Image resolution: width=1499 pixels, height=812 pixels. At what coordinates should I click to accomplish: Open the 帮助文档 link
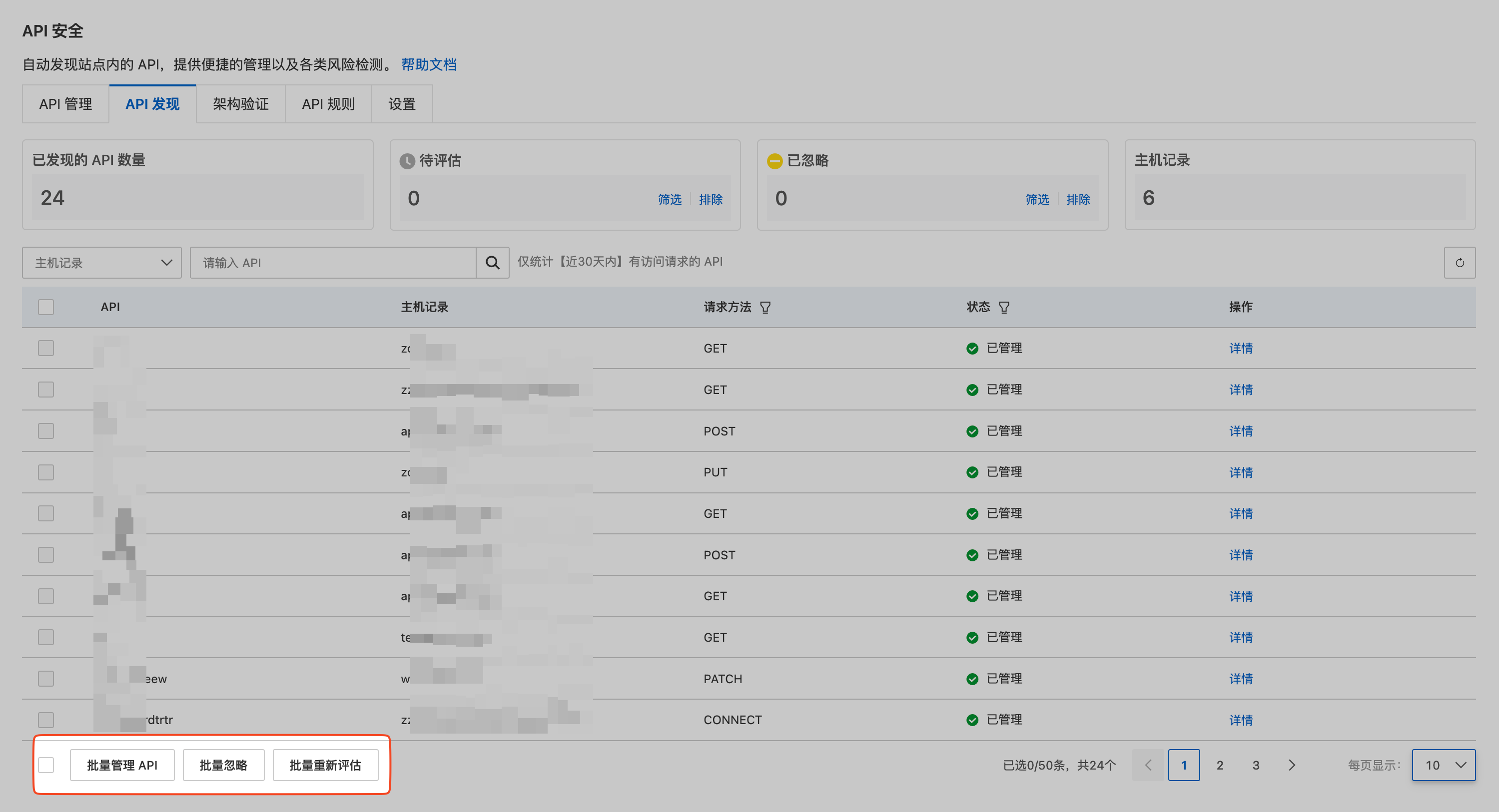coord(428,64)
